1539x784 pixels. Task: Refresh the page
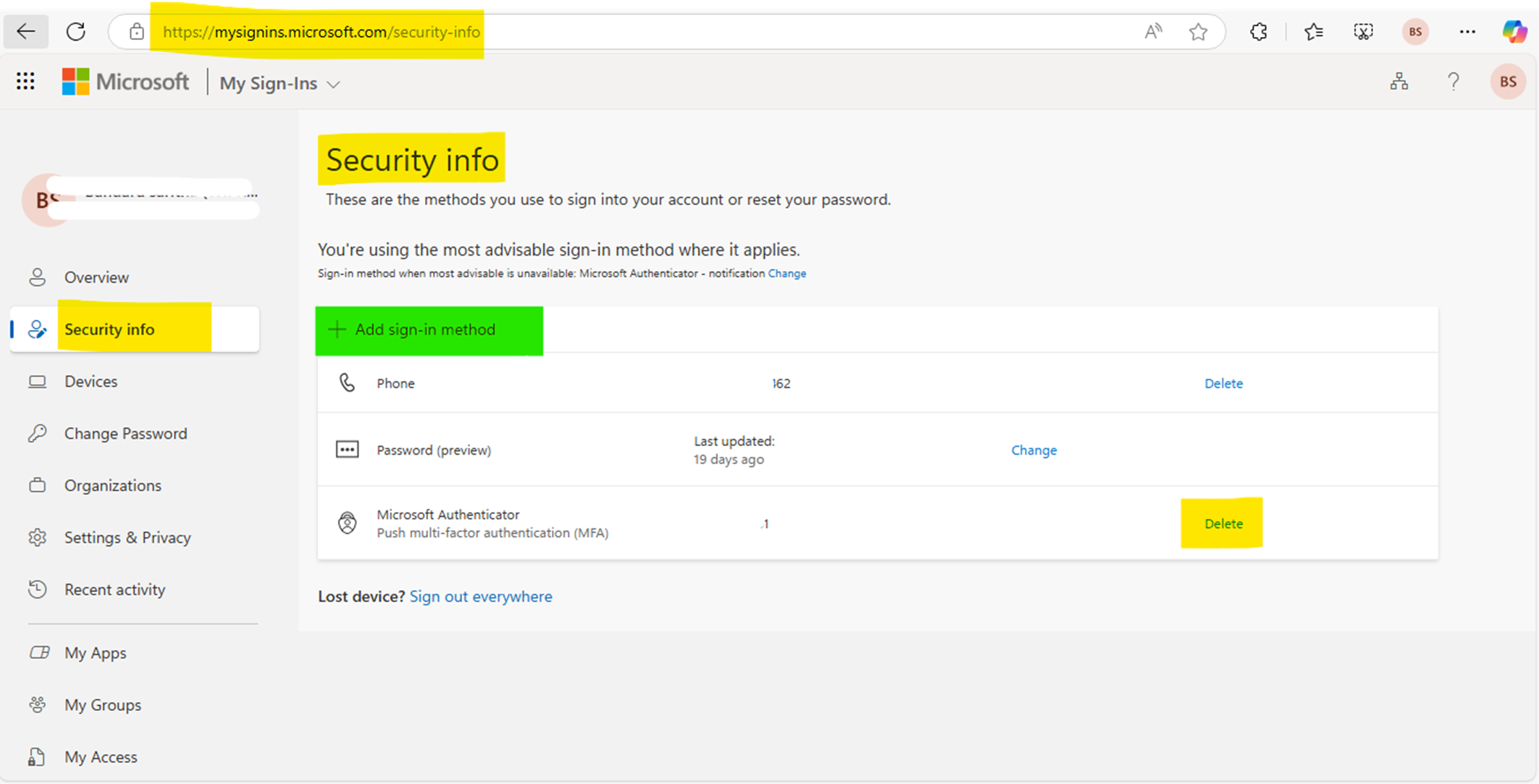click(x=76, y=31)
